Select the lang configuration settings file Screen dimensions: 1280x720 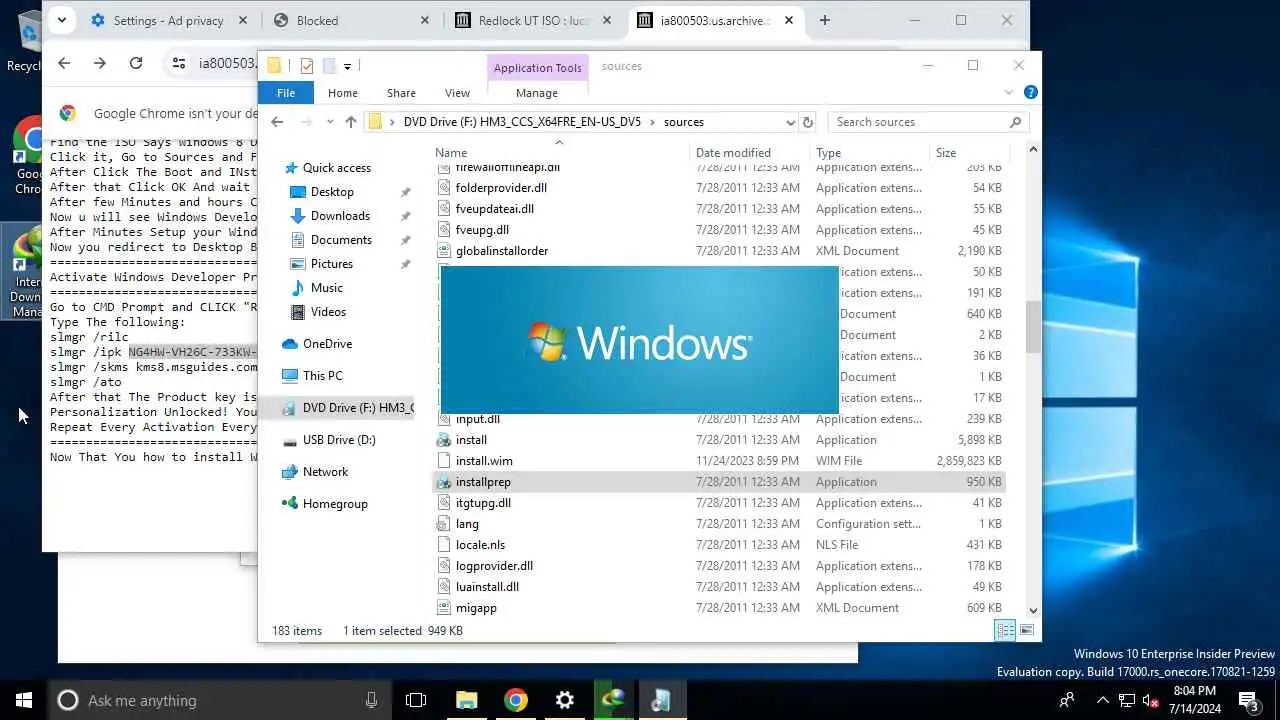point(467,524)
